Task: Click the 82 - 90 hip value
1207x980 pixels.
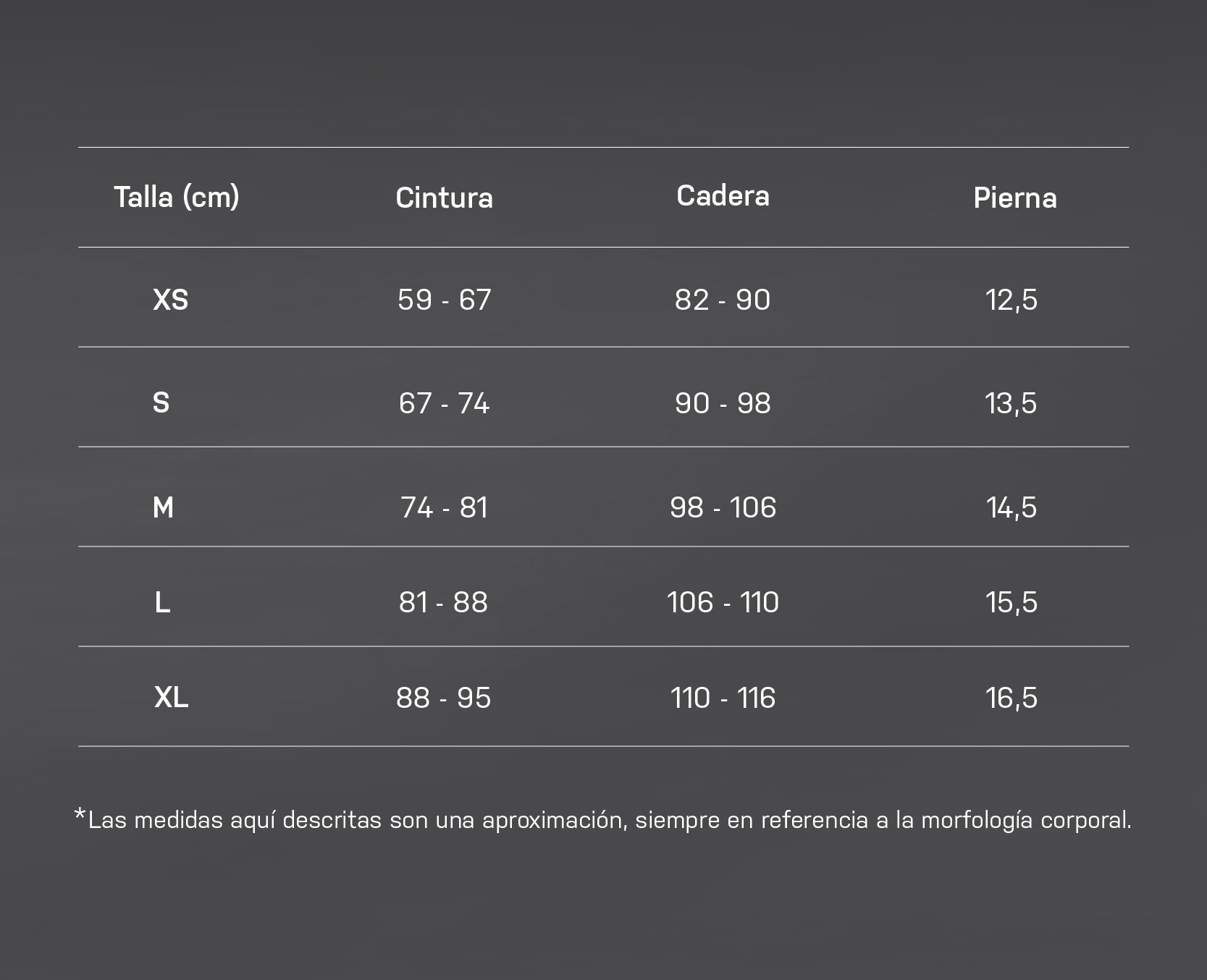Action: click(723, 300)
